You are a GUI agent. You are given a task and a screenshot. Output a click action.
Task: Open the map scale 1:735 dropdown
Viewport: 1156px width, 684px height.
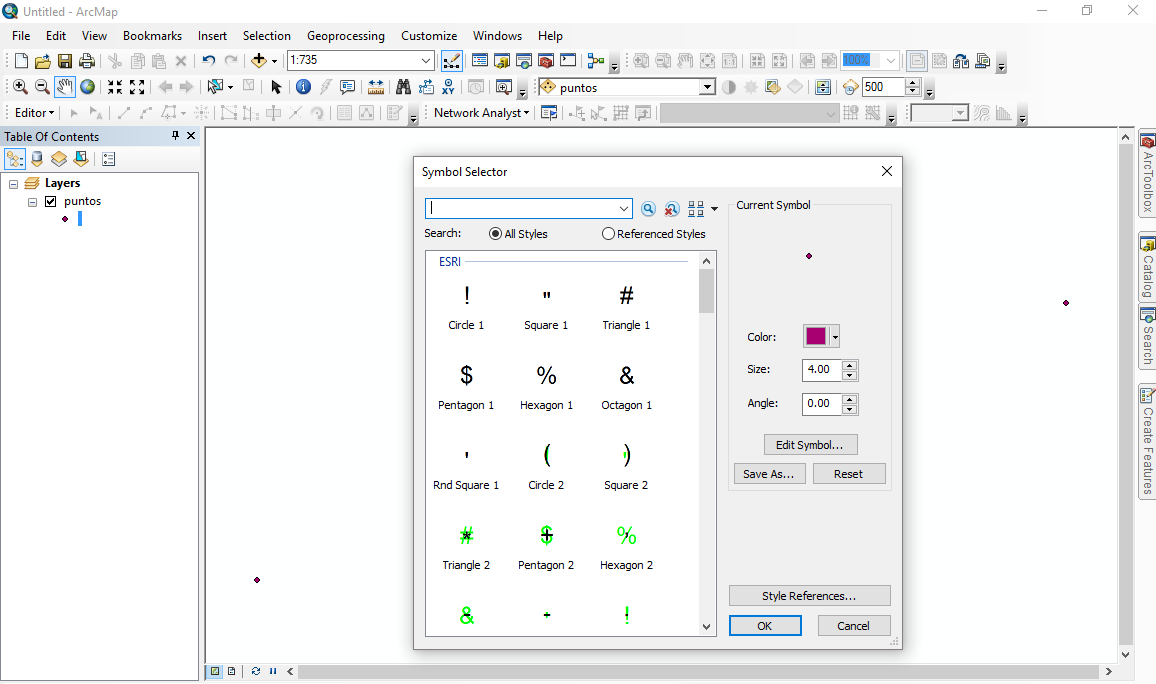click(426, 61)
